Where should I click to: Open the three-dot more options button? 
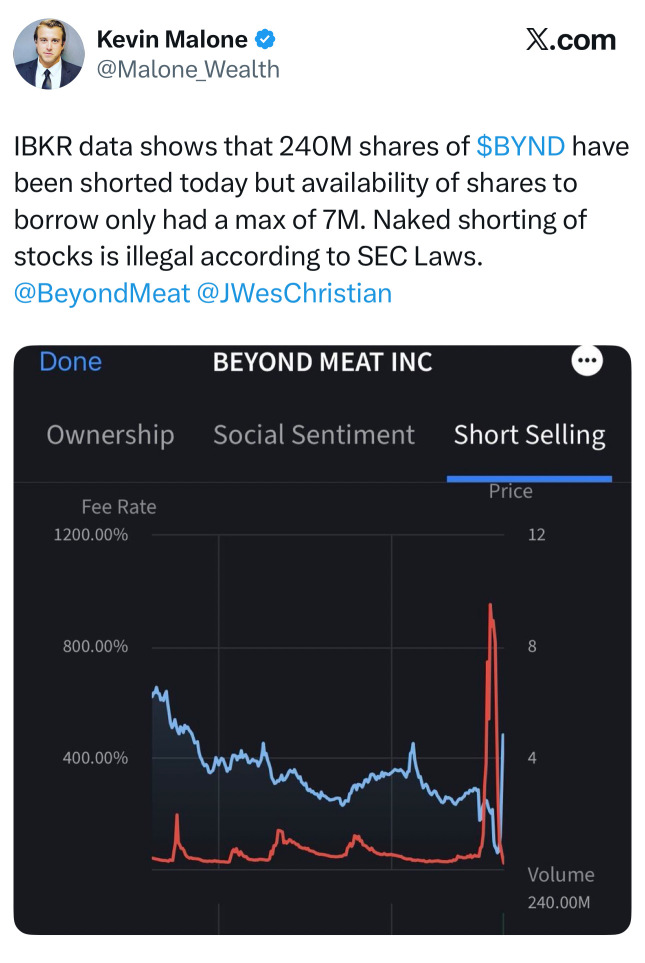[587, 361]
